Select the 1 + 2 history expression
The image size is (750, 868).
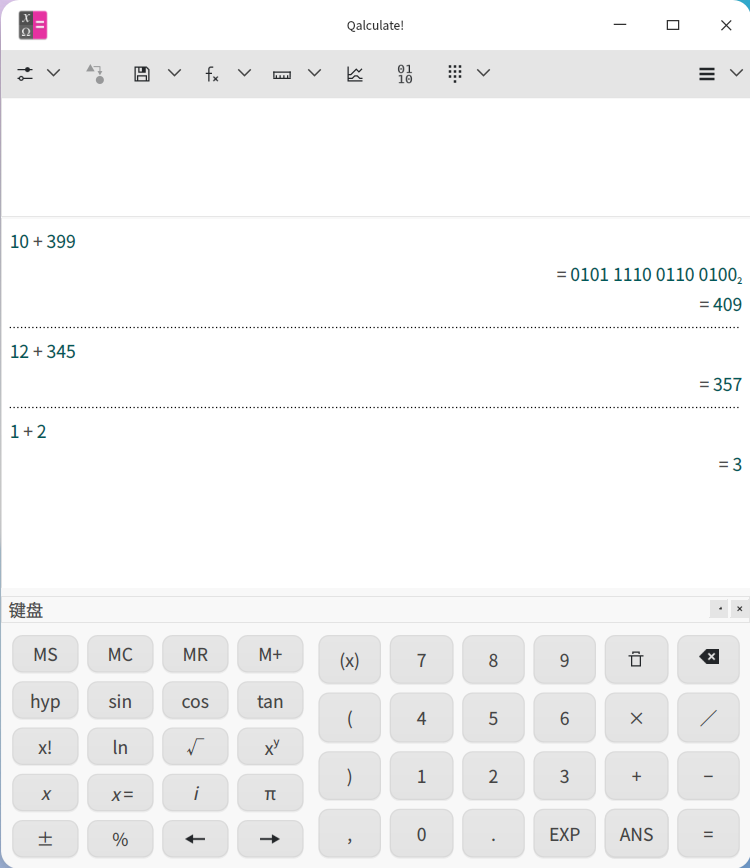[x=28, y=432]
